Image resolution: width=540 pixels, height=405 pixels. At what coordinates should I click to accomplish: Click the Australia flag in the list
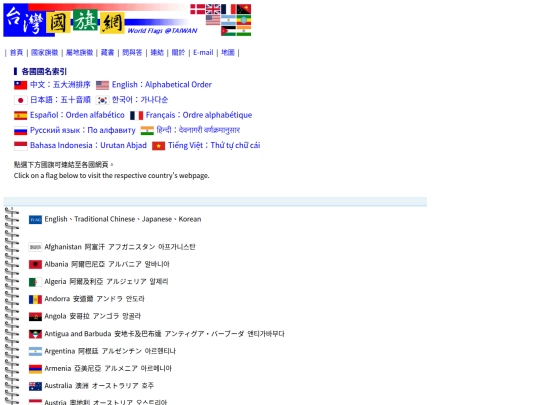[35, 386]
